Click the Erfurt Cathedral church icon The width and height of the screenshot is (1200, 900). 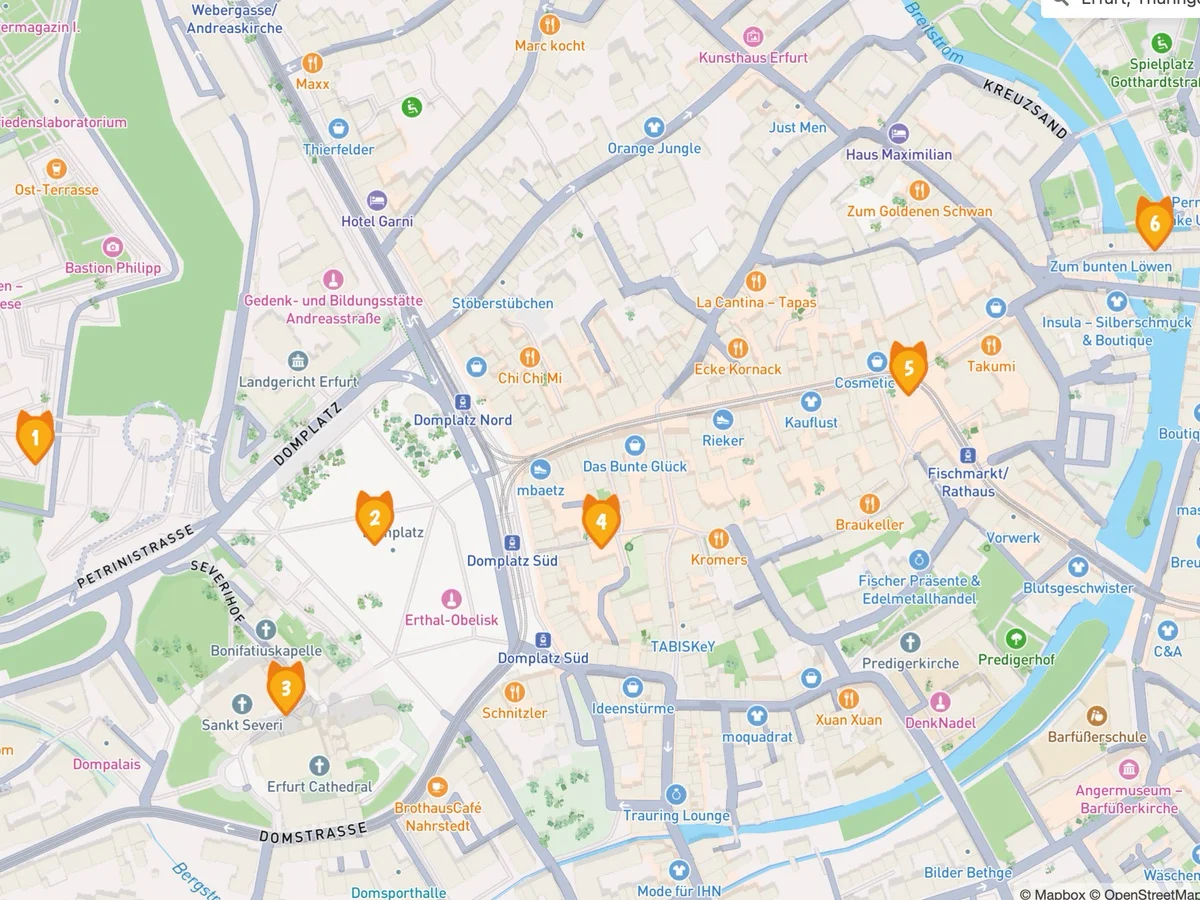point(319,766)
